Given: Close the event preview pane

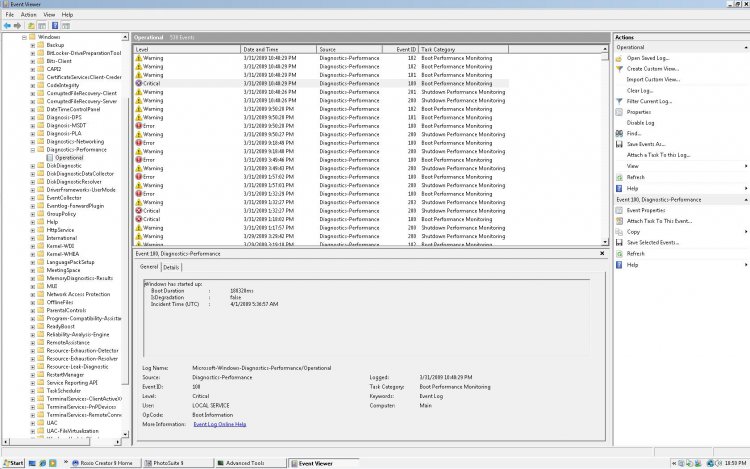Looking at the screenshot, I should point(602,253).
